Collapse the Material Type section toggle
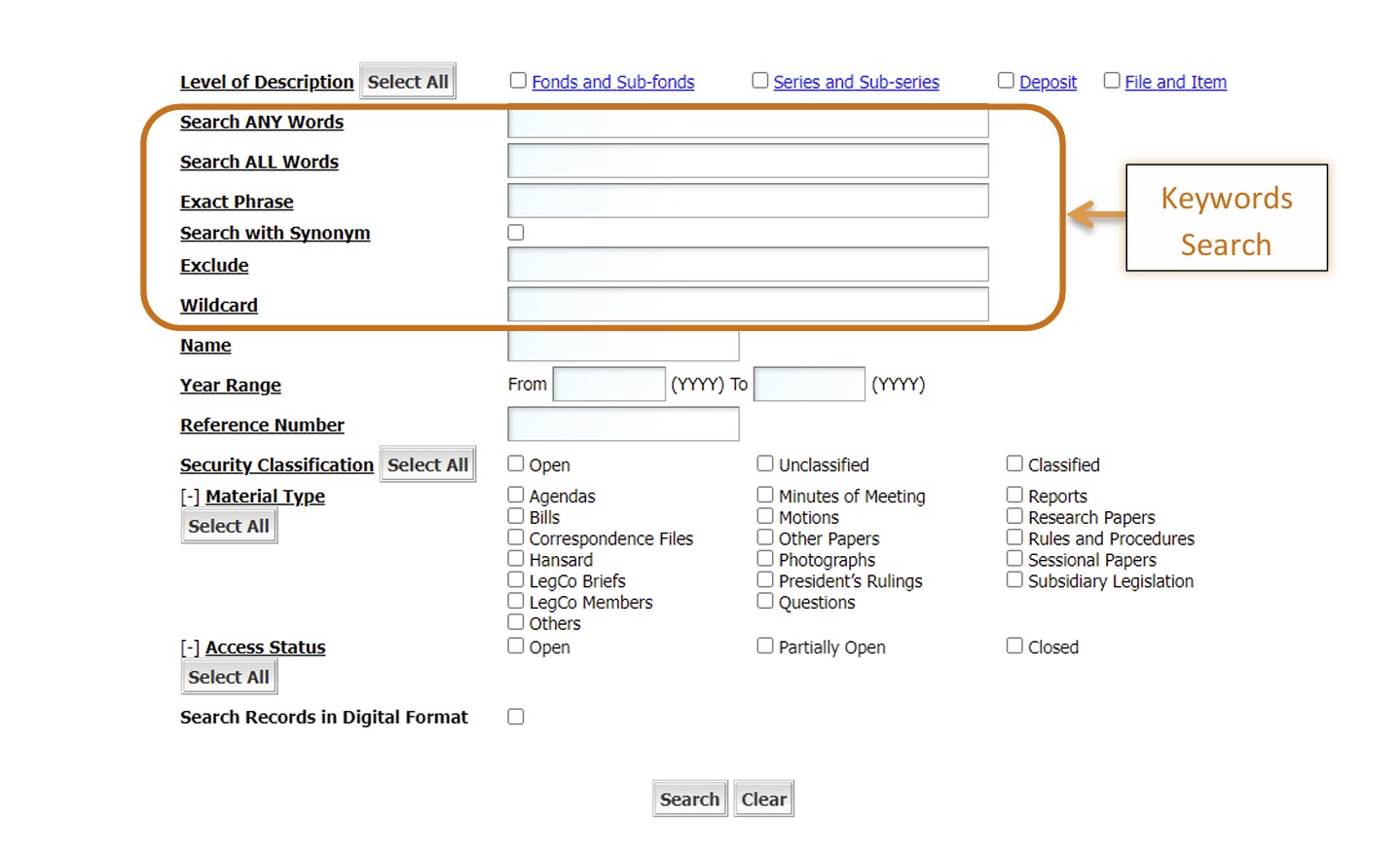The height and width of the screenshot is (854, 1400). tap(190, 497)
